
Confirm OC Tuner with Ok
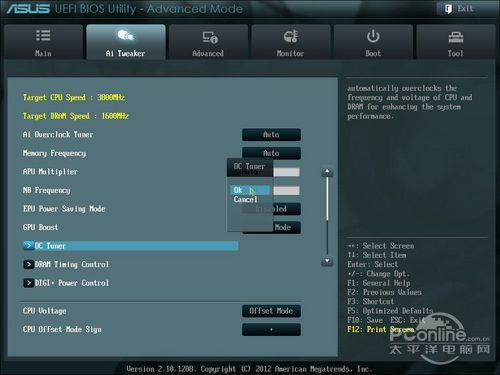250,190
